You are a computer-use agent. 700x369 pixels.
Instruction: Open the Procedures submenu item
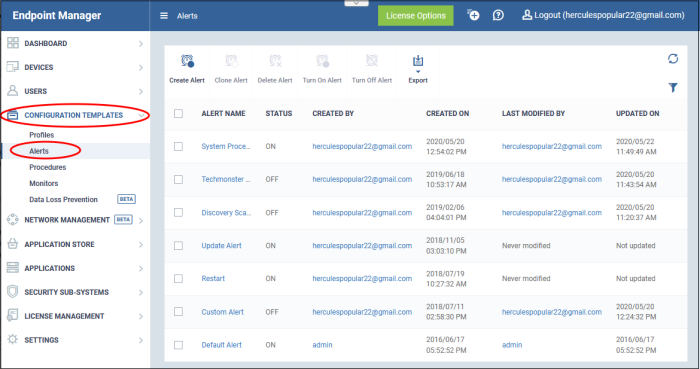tap(48, 167)
